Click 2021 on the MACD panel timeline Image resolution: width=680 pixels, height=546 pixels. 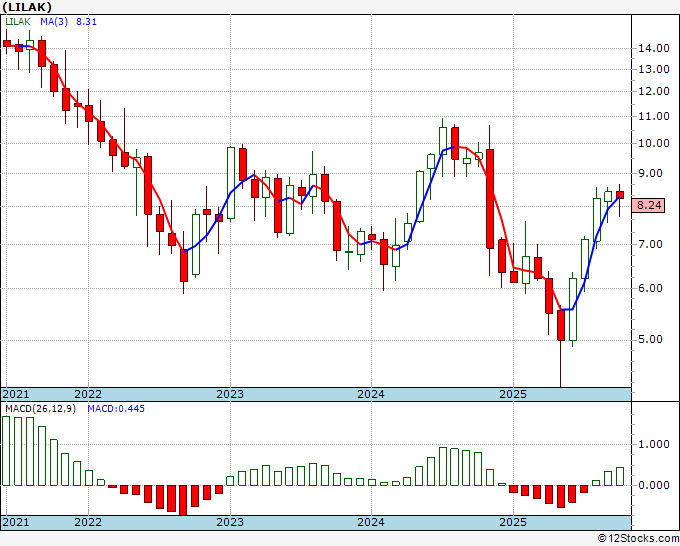(x=16, y=522)
